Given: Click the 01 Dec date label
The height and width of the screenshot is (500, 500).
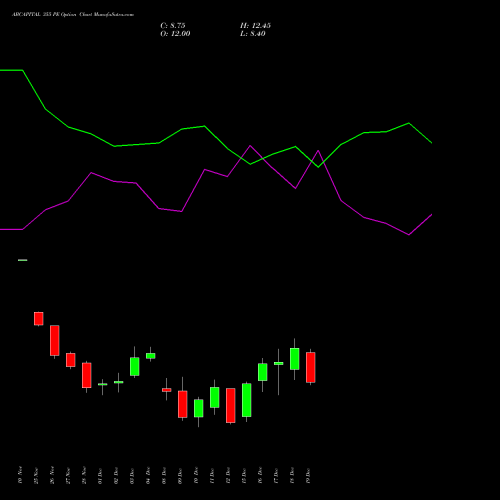Looking at the screenshot, I should pos(100,476).
